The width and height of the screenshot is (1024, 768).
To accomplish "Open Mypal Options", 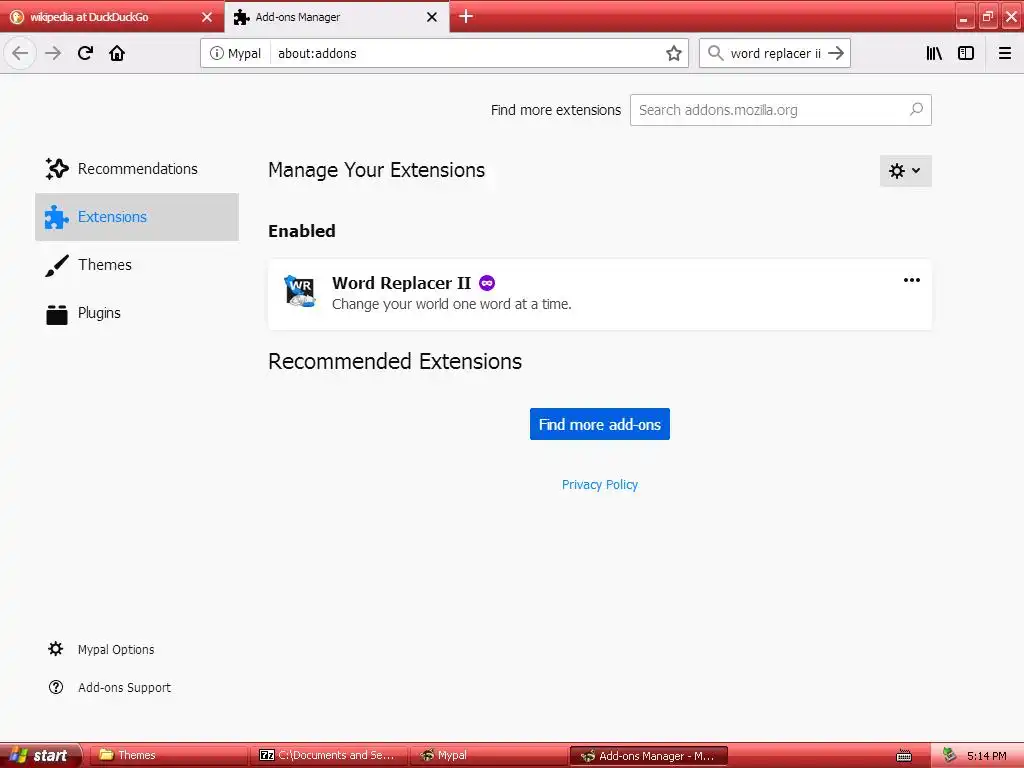I will [102, 649].
